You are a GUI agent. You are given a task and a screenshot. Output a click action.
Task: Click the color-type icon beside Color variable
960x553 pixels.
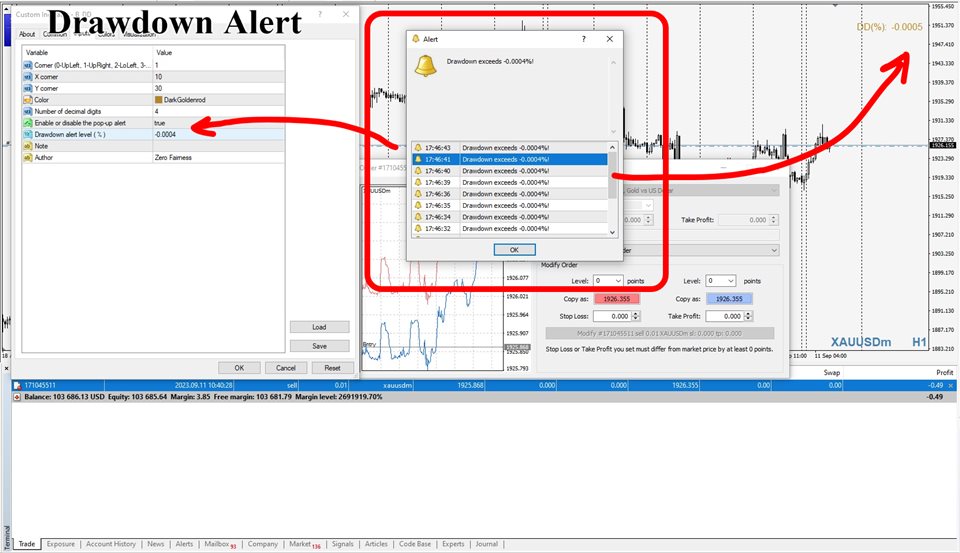click(28, 100)
